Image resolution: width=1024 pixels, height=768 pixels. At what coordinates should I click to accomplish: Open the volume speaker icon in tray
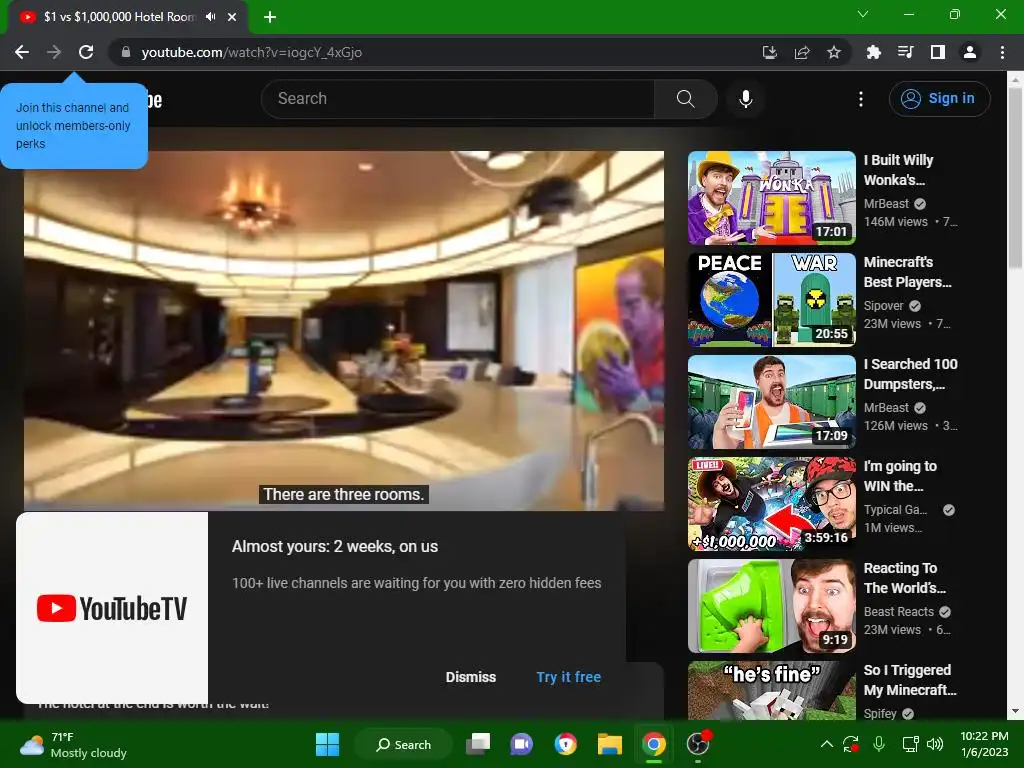coord(935,744)
